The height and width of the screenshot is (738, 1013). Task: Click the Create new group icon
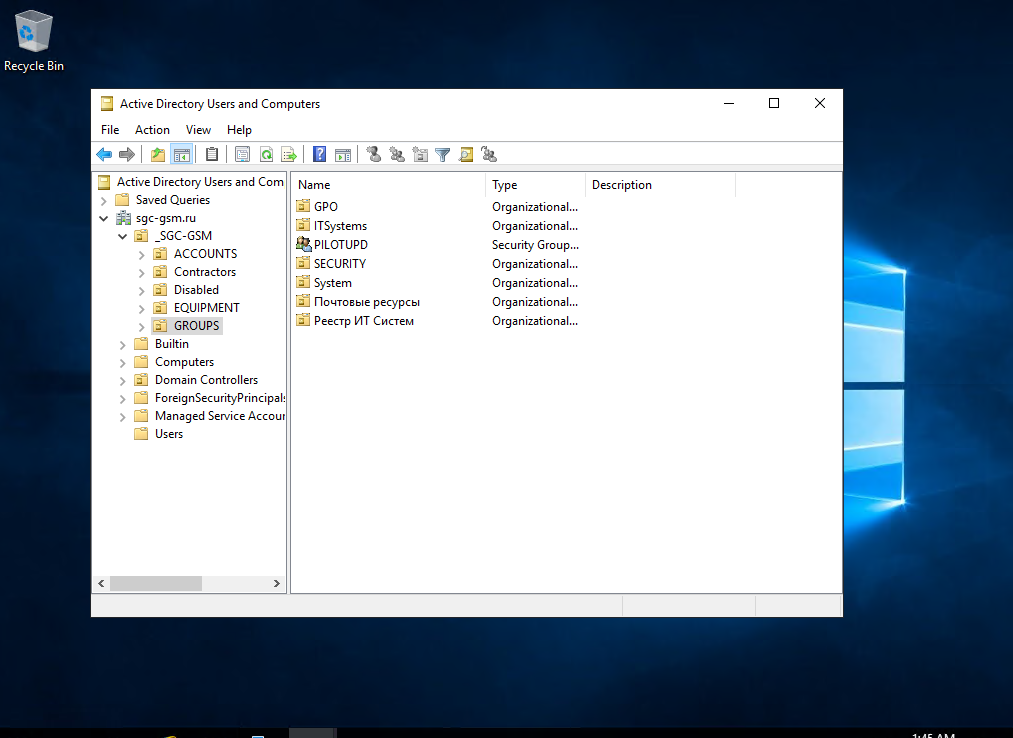tap(397, 154)
